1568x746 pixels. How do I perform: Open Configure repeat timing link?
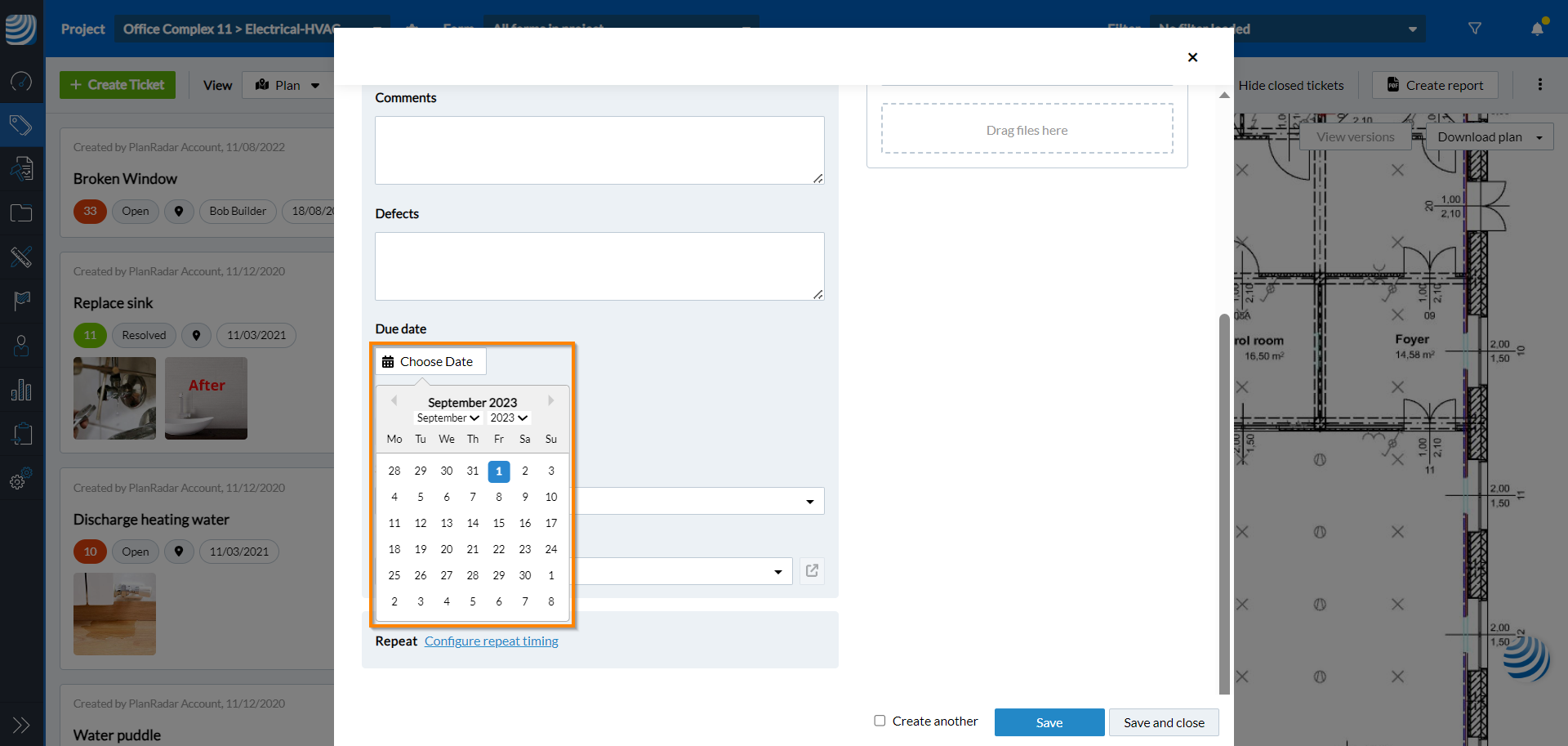pos(491,641)
